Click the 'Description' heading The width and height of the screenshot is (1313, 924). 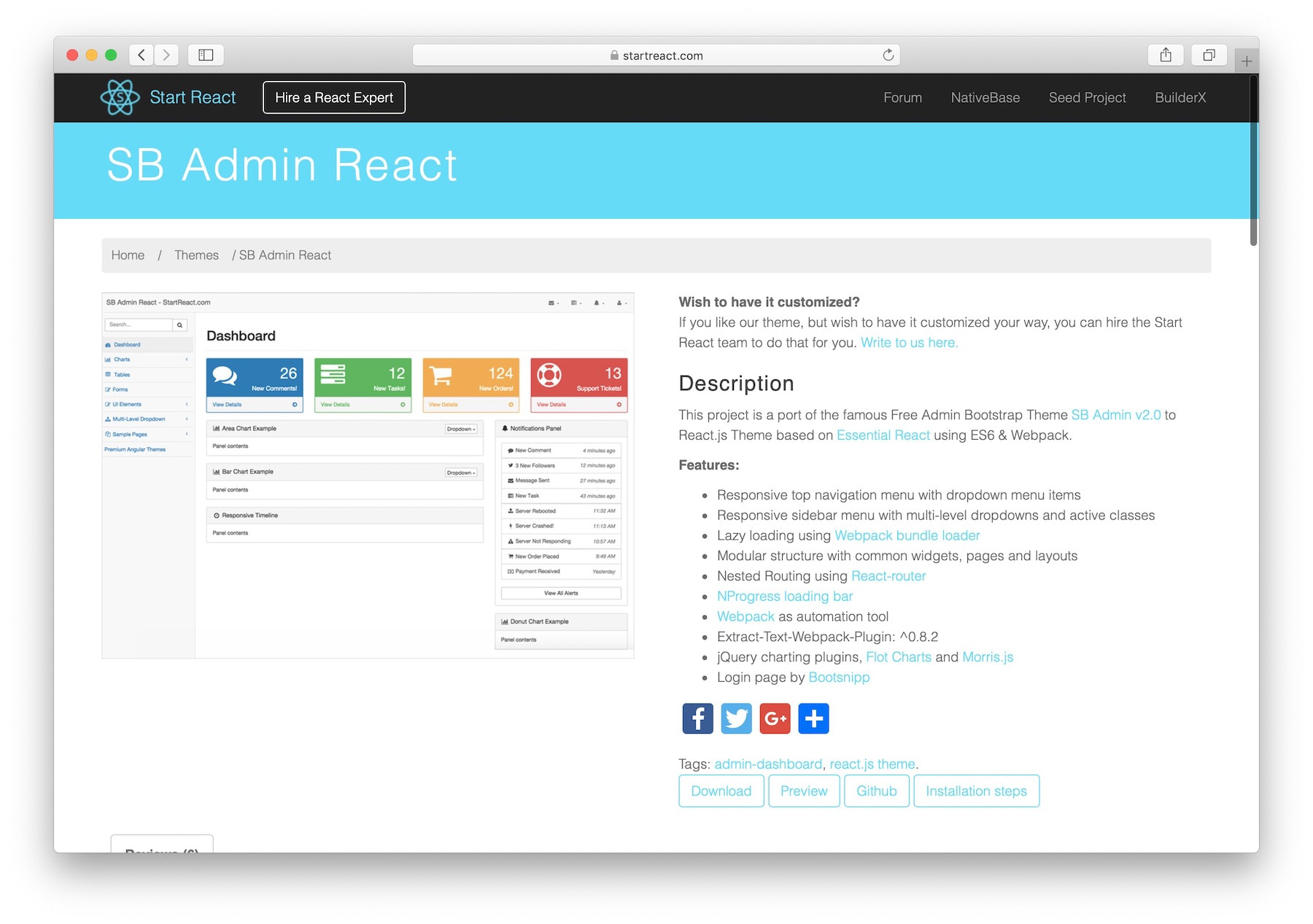click(736, 384)
